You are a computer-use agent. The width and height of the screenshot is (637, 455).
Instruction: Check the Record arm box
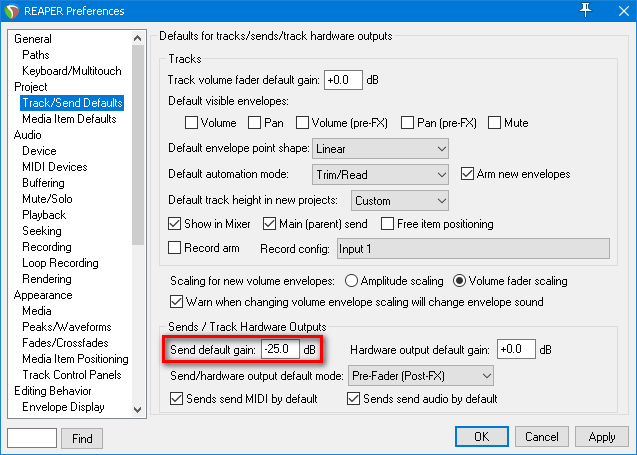175,248
